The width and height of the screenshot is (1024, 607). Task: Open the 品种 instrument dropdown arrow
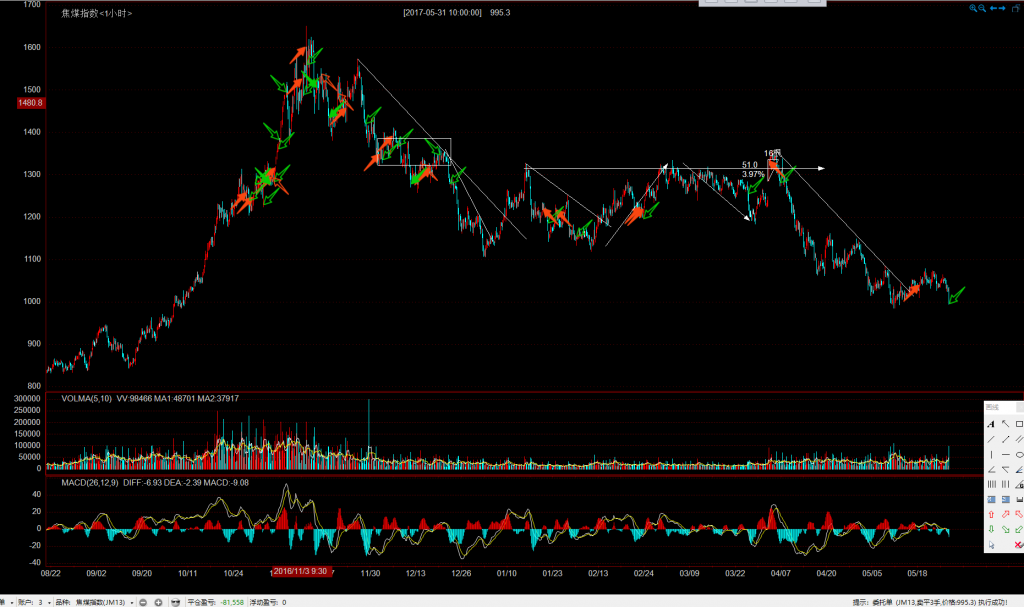133,602
